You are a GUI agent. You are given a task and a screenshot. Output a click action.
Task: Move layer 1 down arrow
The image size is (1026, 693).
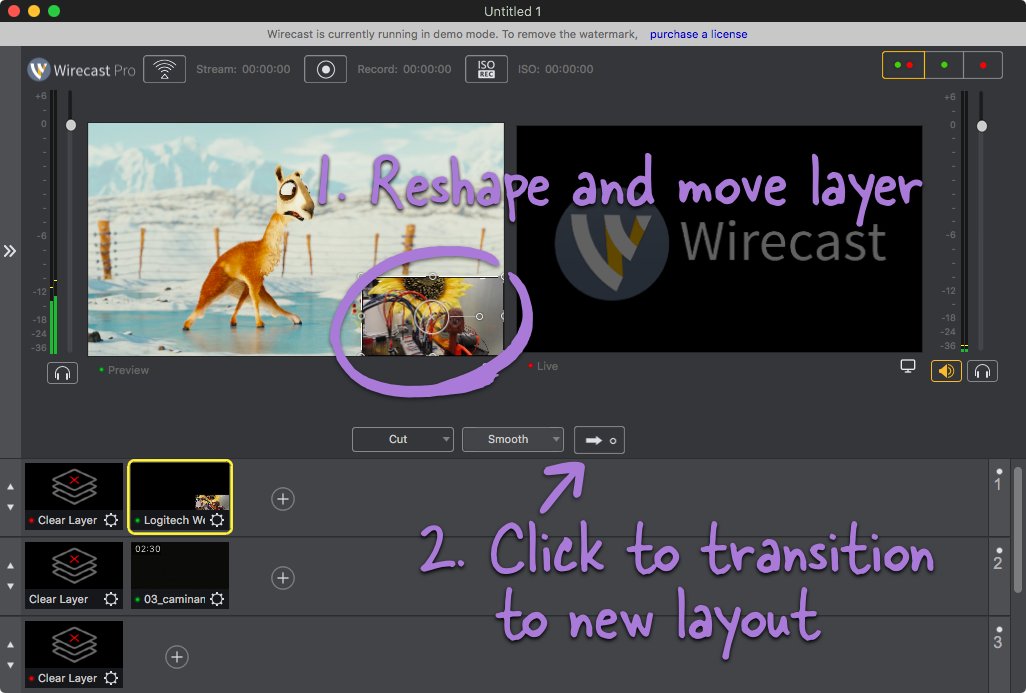click(x=10, y=507)
